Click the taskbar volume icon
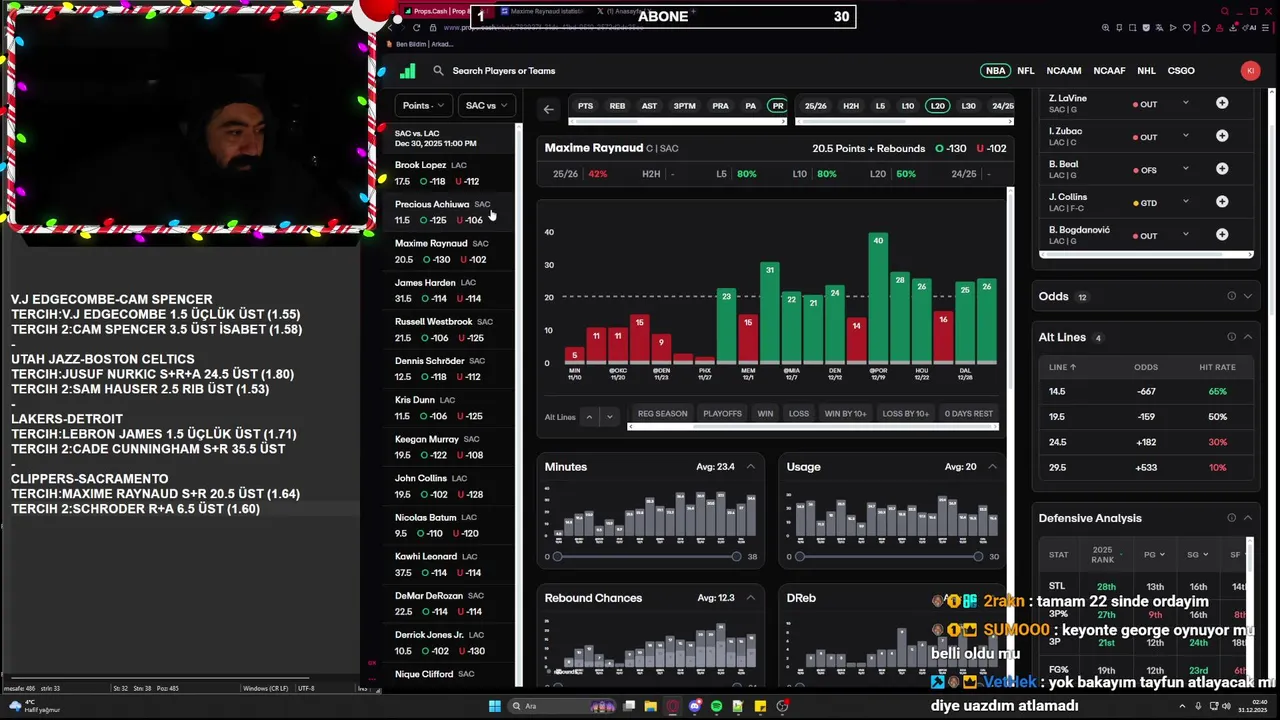The height and width of the screenshot is (720, 1280). coord(1226,706)
